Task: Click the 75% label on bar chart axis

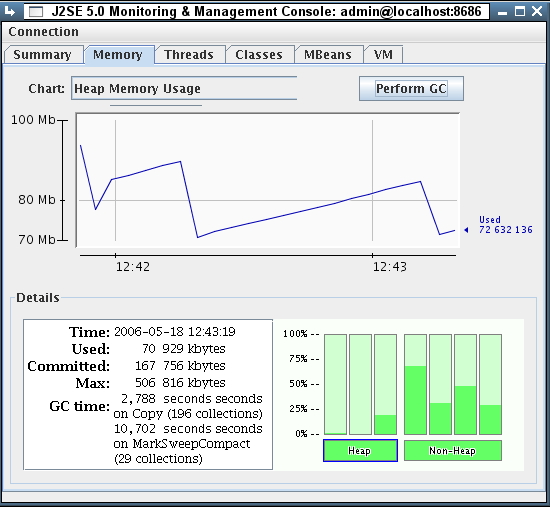Action: click(298, 359)
